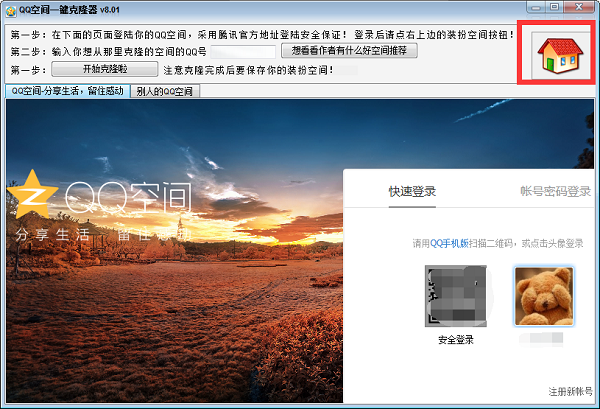The image size is (600, 409).
Task: Open the QQ手机版 link
Action: click(449, 243)
